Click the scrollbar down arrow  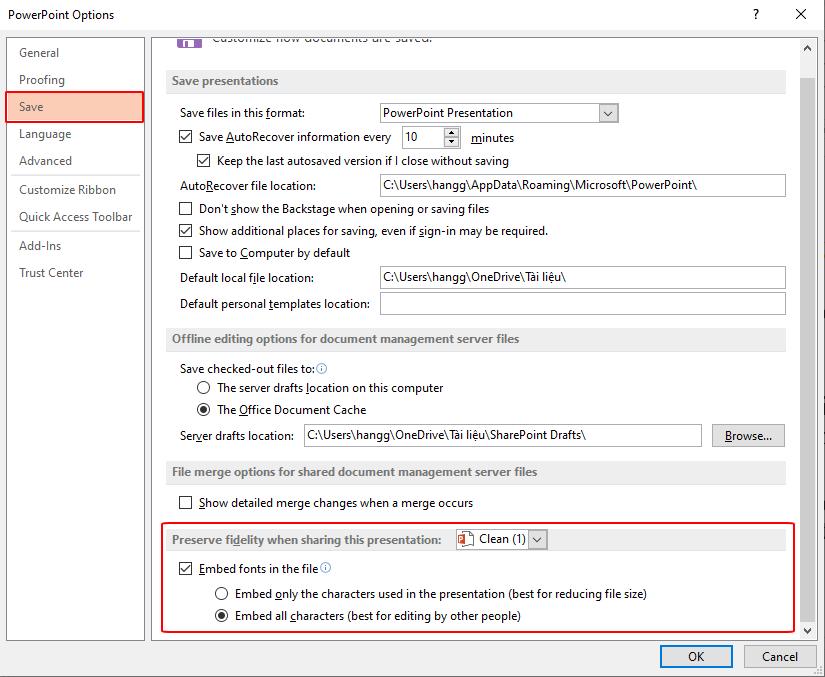click(807, 630)
